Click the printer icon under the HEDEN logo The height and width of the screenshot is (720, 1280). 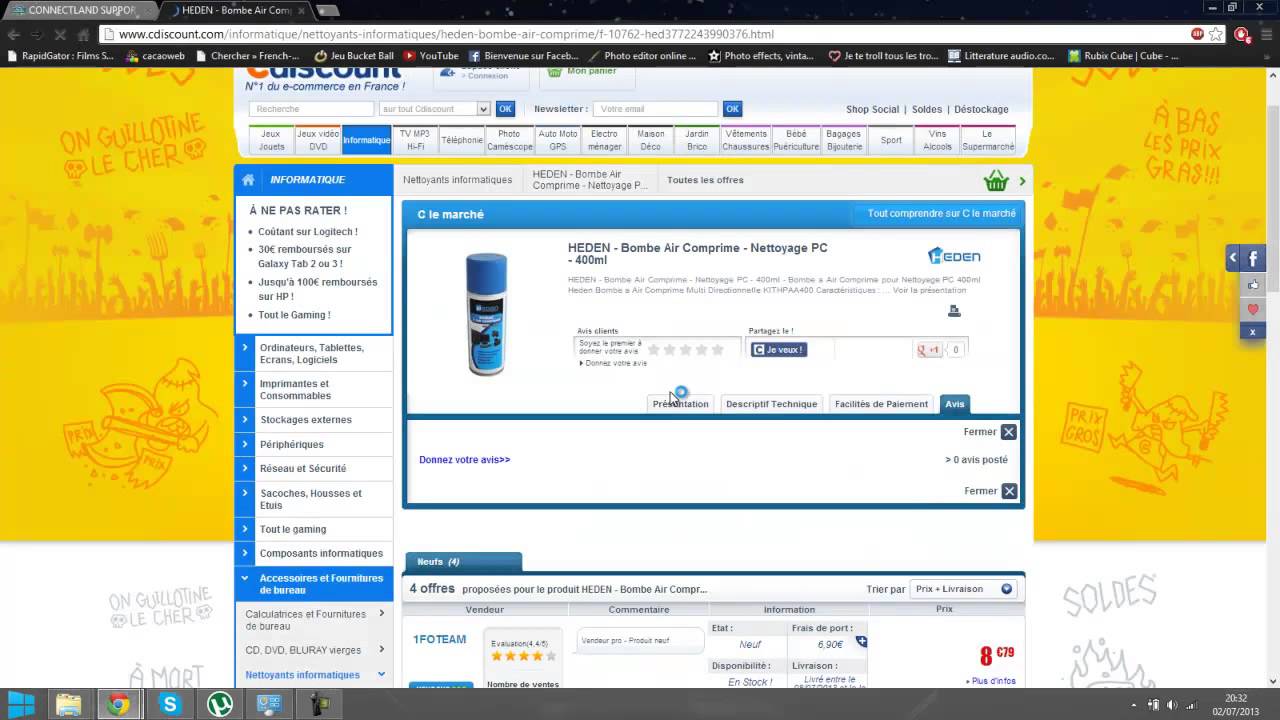[954, 311]
